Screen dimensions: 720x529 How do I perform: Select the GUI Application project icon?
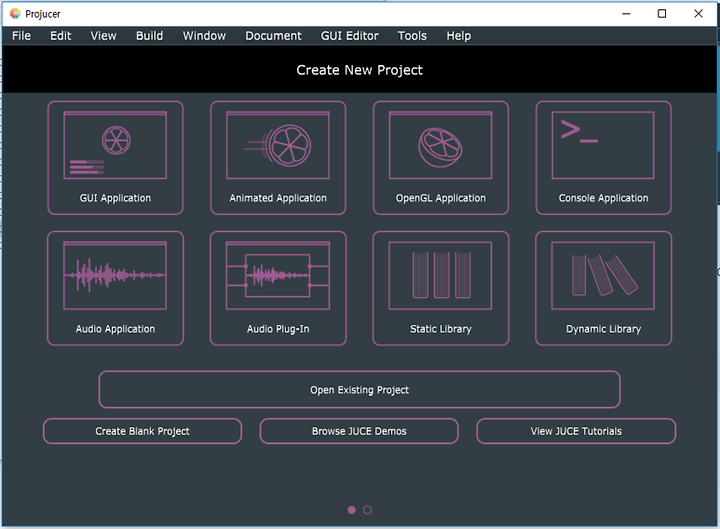point(115,145)
